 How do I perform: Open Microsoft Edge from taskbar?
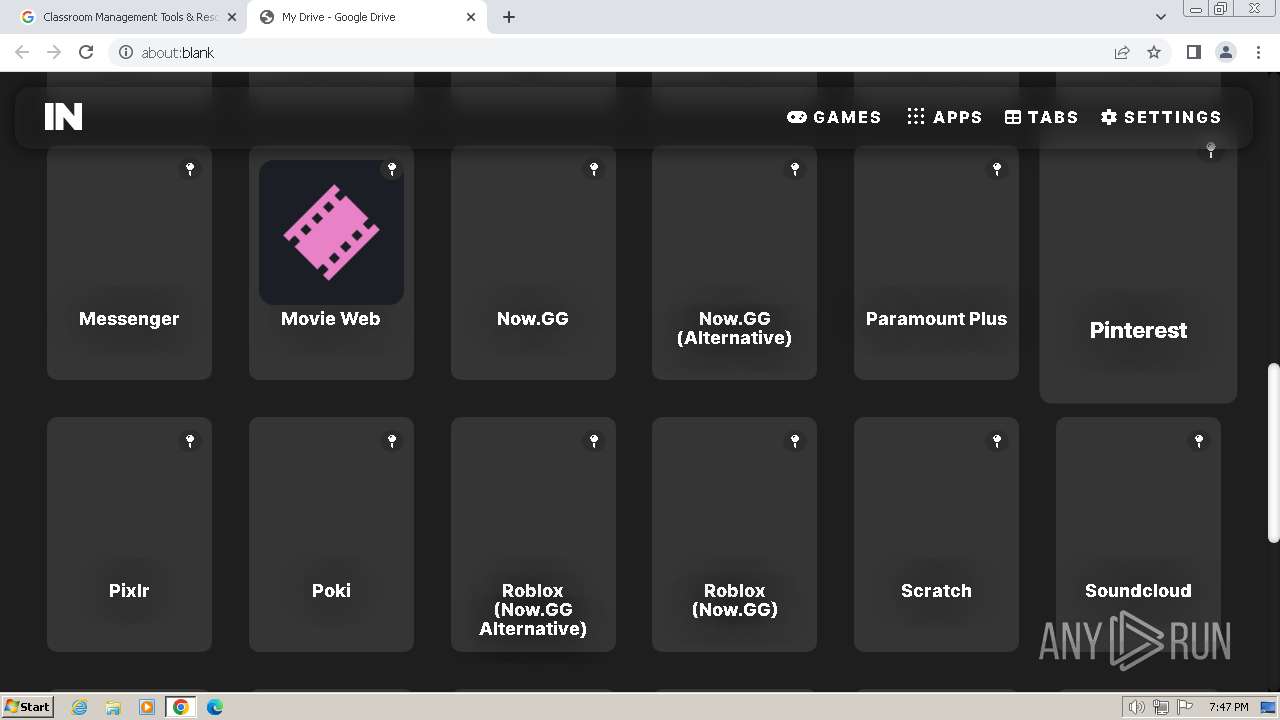tap(215, 707)
